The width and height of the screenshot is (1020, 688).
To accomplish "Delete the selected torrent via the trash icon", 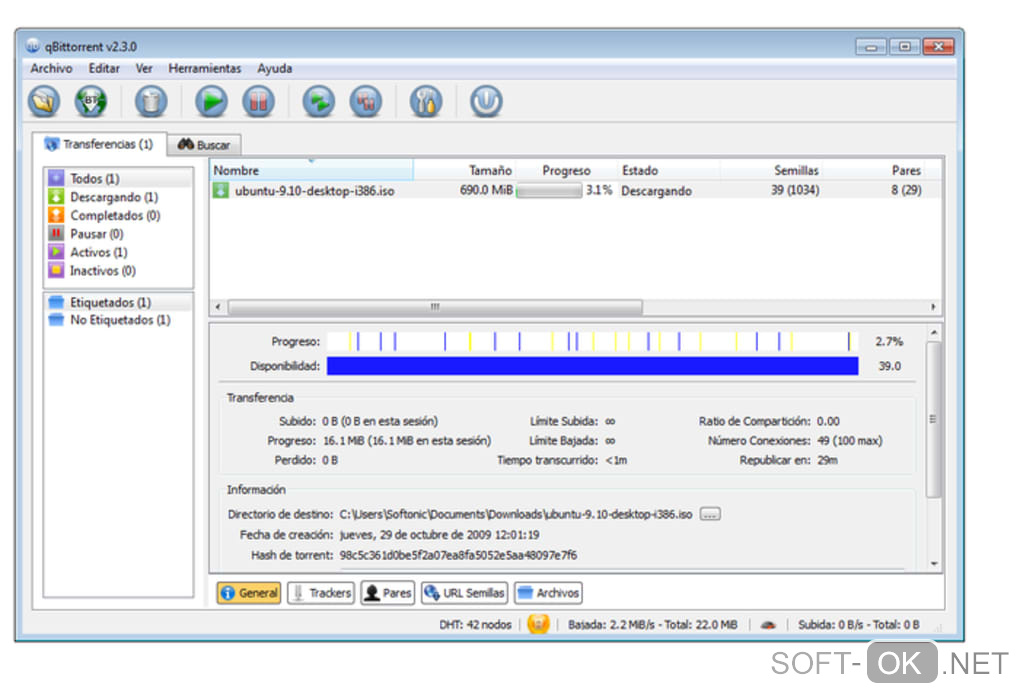I will [x=151, y=101].
